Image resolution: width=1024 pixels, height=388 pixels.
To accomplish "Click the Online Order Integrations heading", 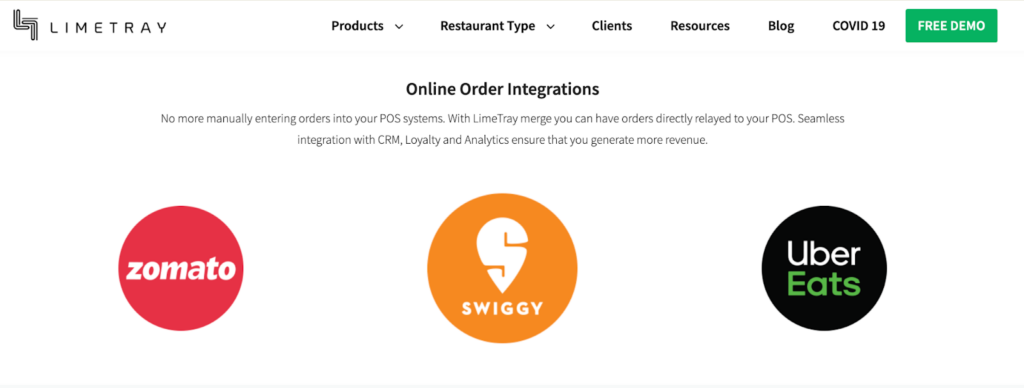I will click(x=503, y=89).
